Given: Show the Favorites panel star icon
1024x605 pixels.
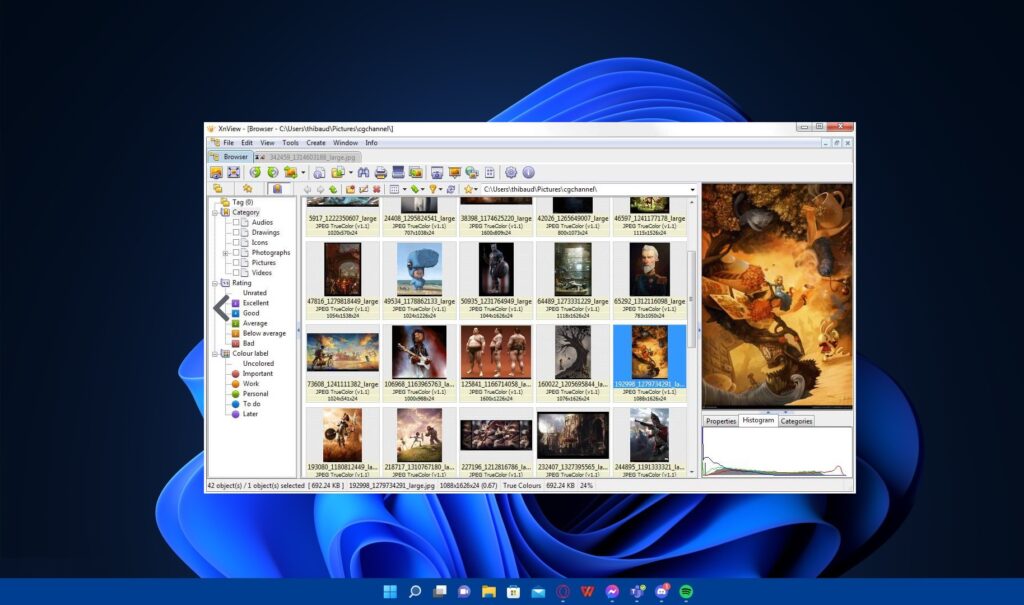Looking at the screenshot, I should 248,189.
